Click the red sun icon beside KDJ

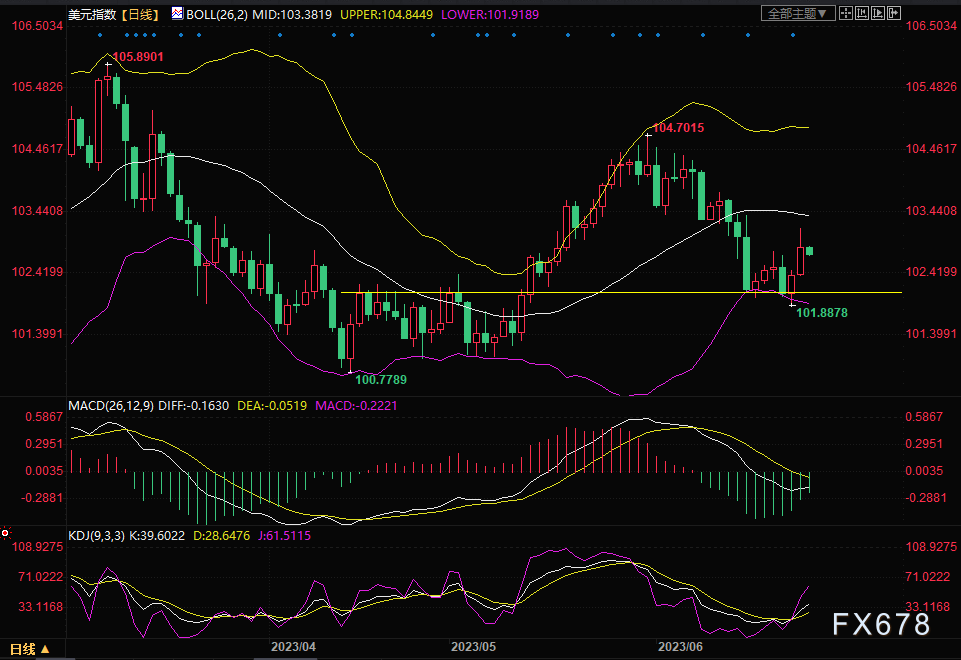click(6, 533)
